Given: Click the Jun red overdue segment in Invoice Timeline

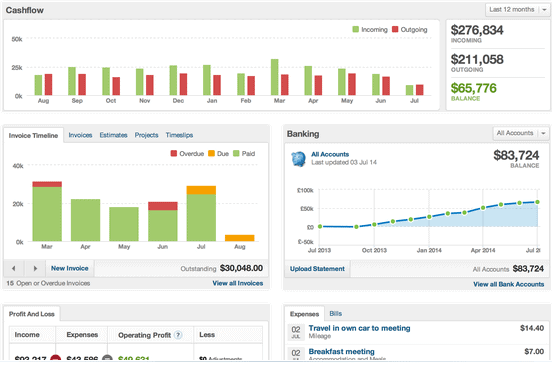Looking at the screenshot, I should [163, 206].
